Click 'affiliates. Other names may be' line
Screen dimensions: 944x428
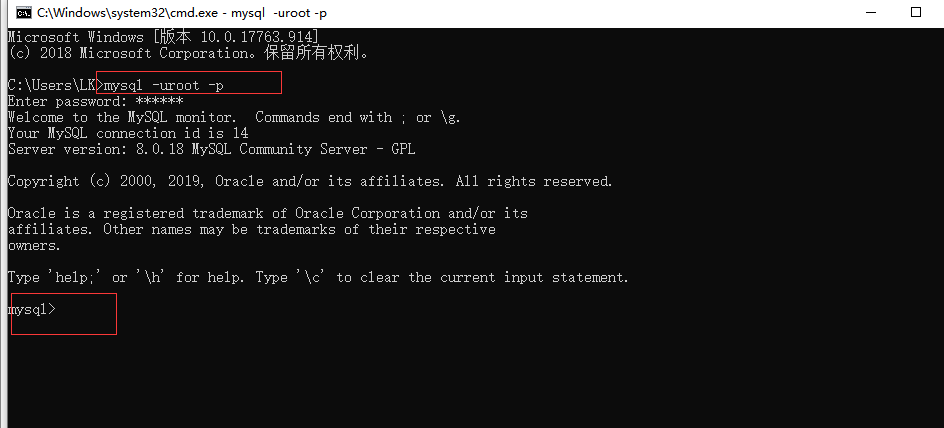click(252, 229)
